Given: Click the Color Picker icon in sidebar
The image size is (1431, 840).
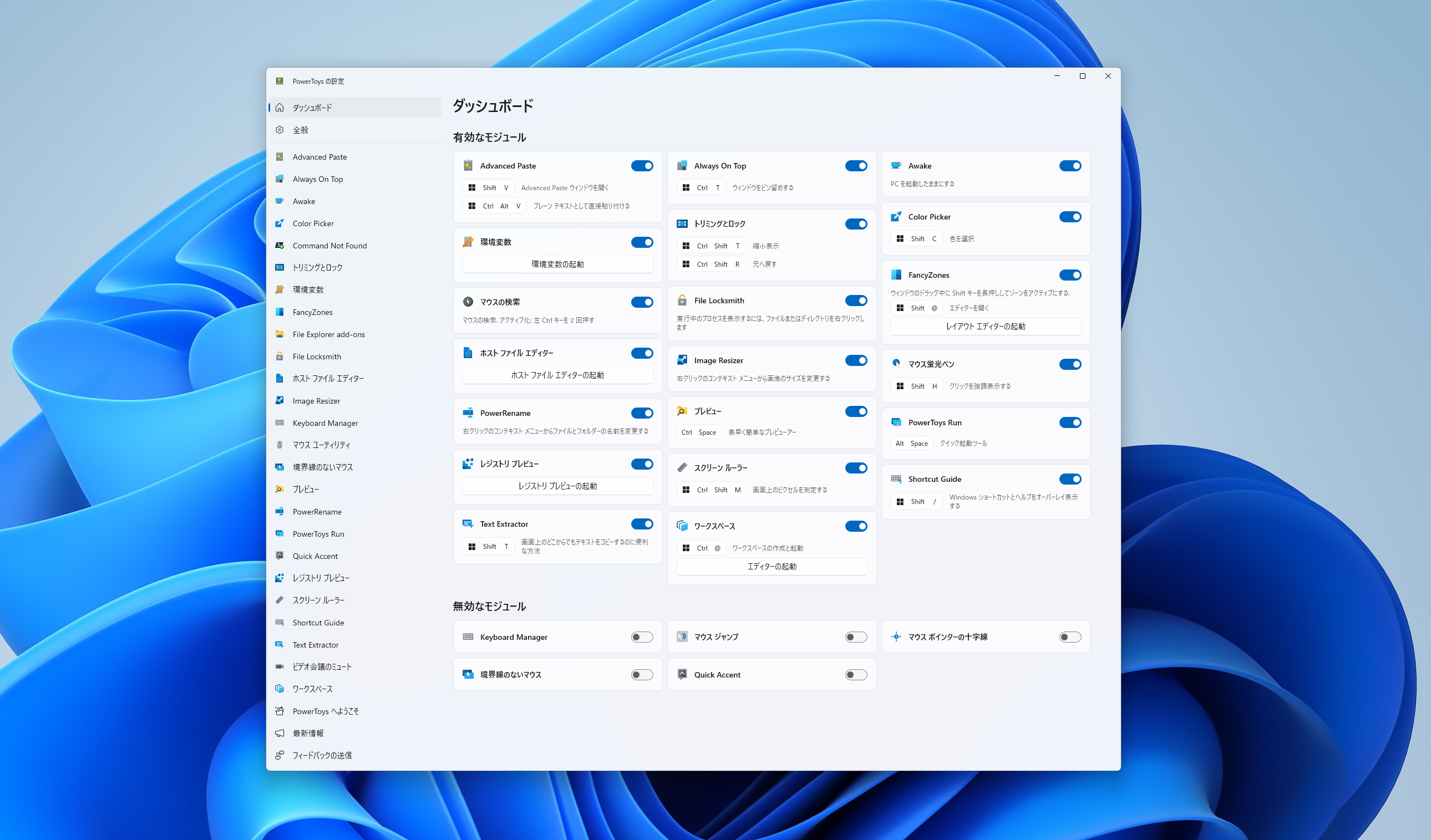Looking at the screenshot, I should pos(280,223).
